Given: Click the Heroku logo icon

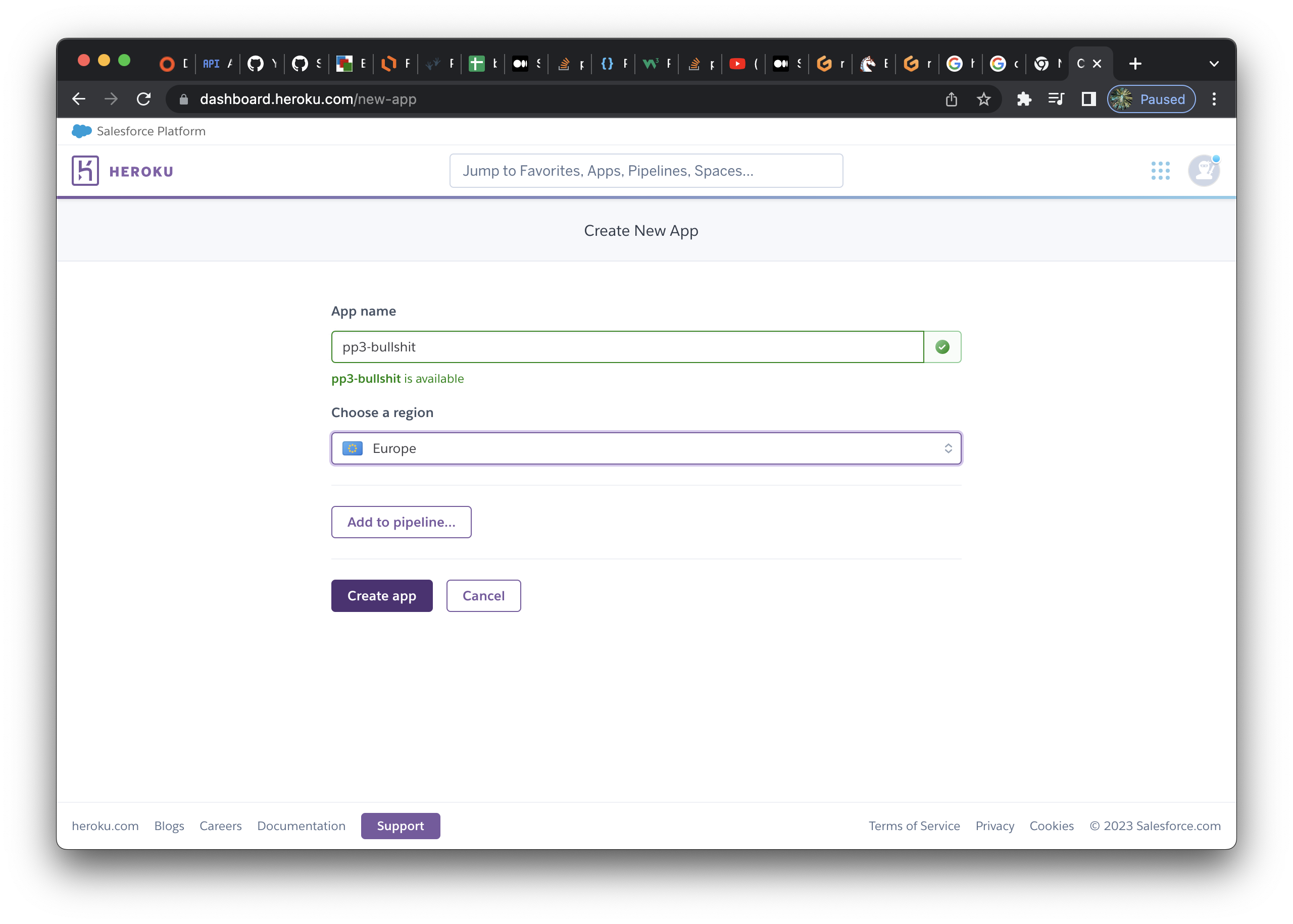Looking at the screenshot, I should coord(85,171).
